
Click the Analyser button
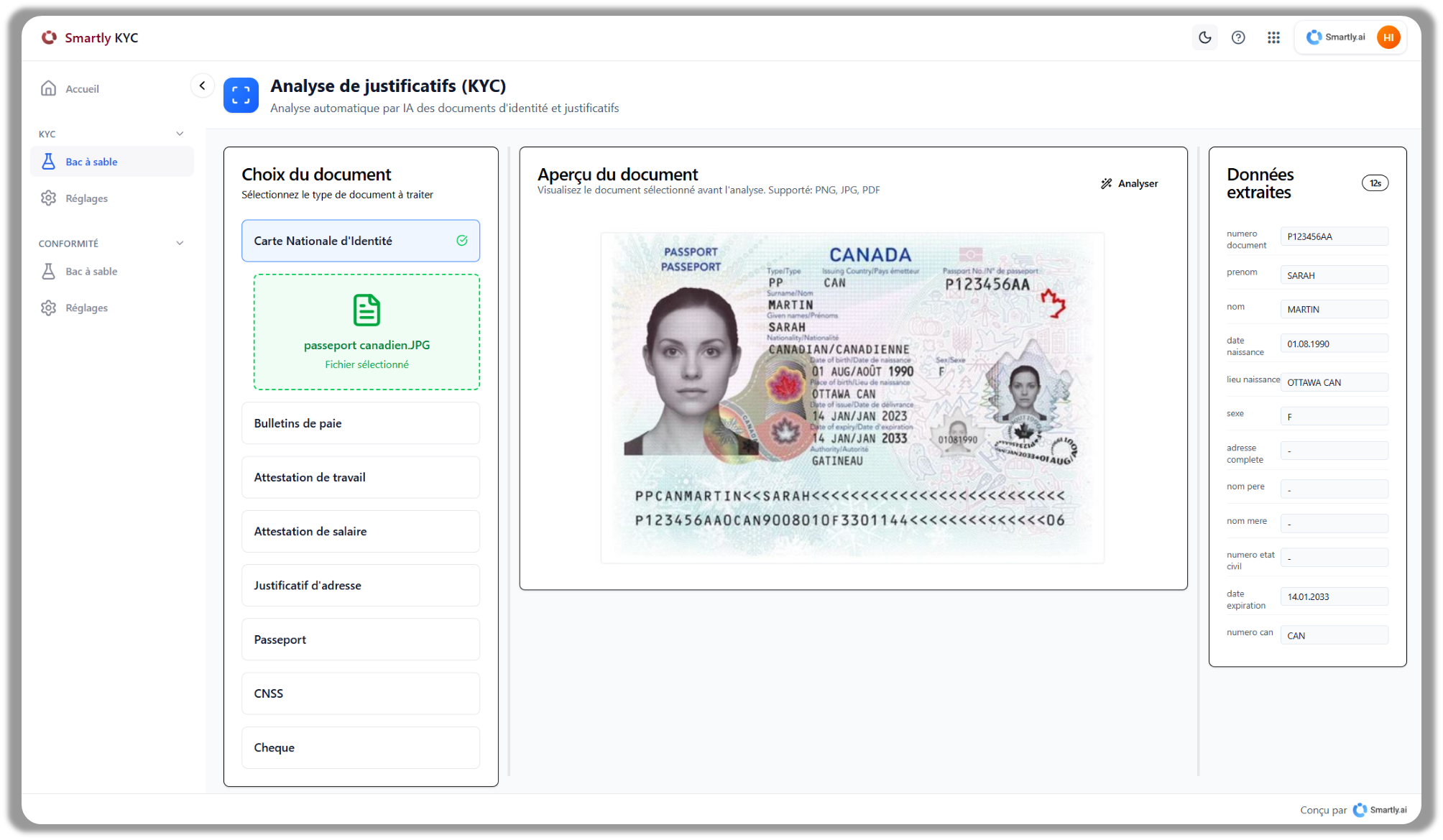tap(1130, 183)
